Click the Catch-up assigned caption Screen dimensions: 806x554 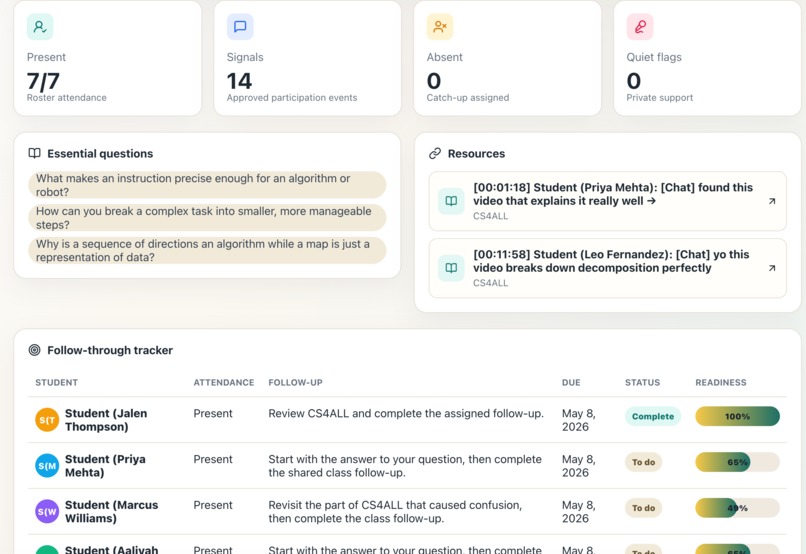[x=468, y=98]
